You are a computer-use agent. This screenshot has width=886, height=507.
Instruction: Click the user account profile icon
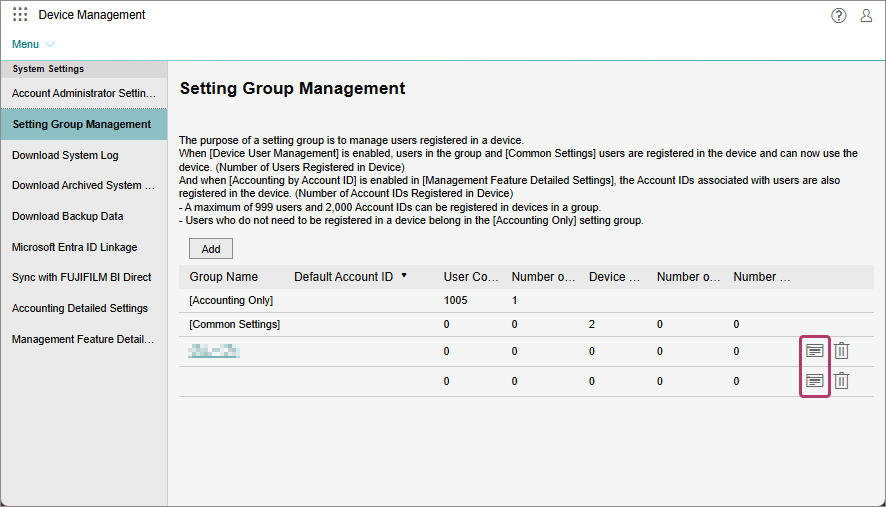click(866, 15)
